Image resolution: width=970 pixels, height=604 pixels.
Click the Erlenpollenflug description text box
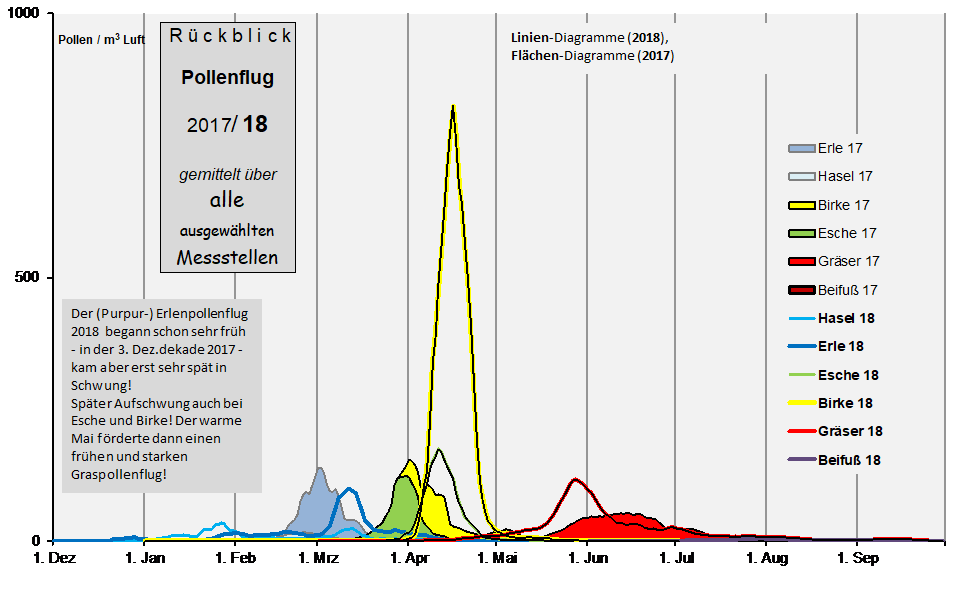click(x=160, y=394)
